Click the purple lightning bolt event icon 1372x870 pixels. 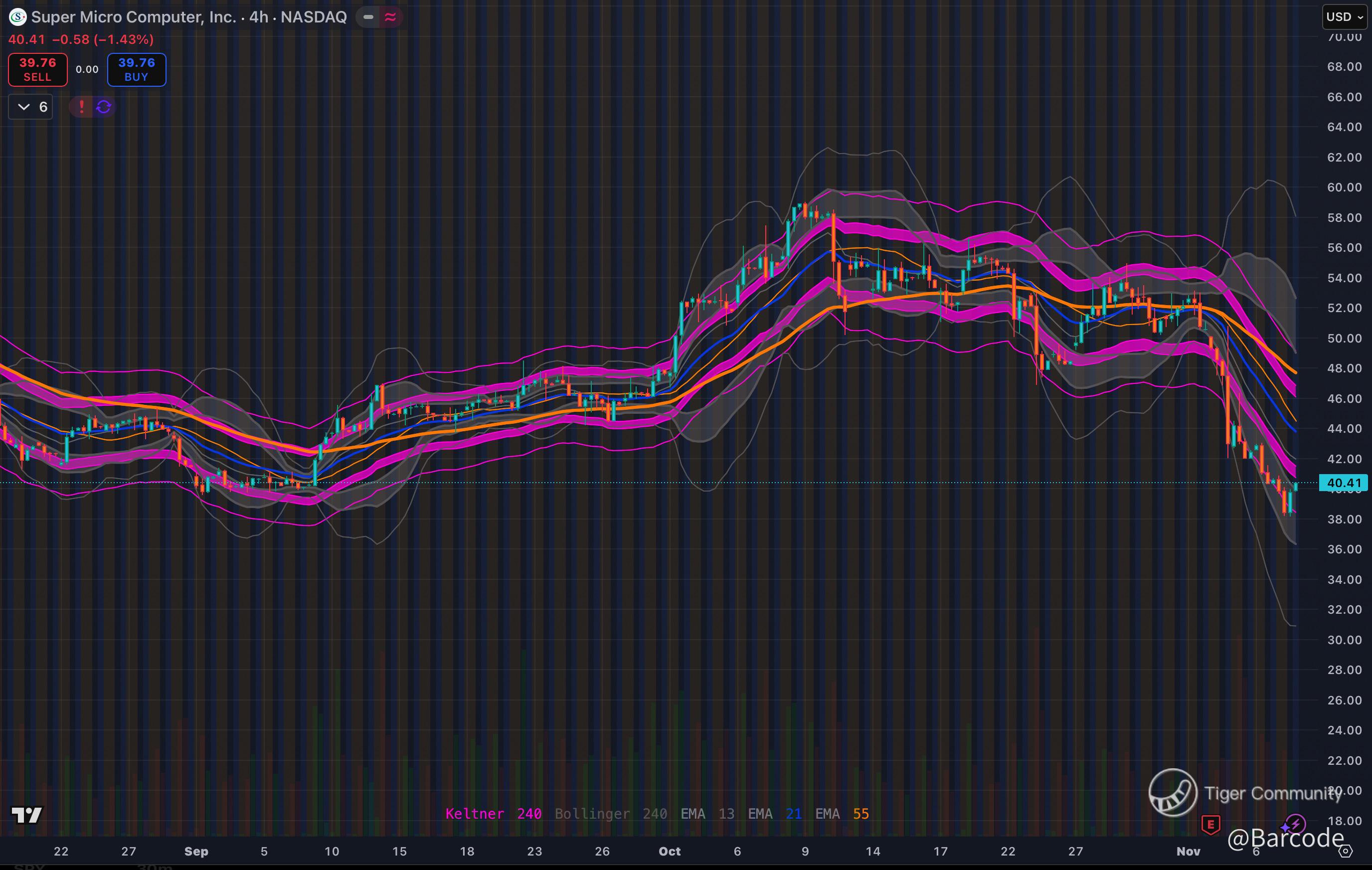[1295, 824]
